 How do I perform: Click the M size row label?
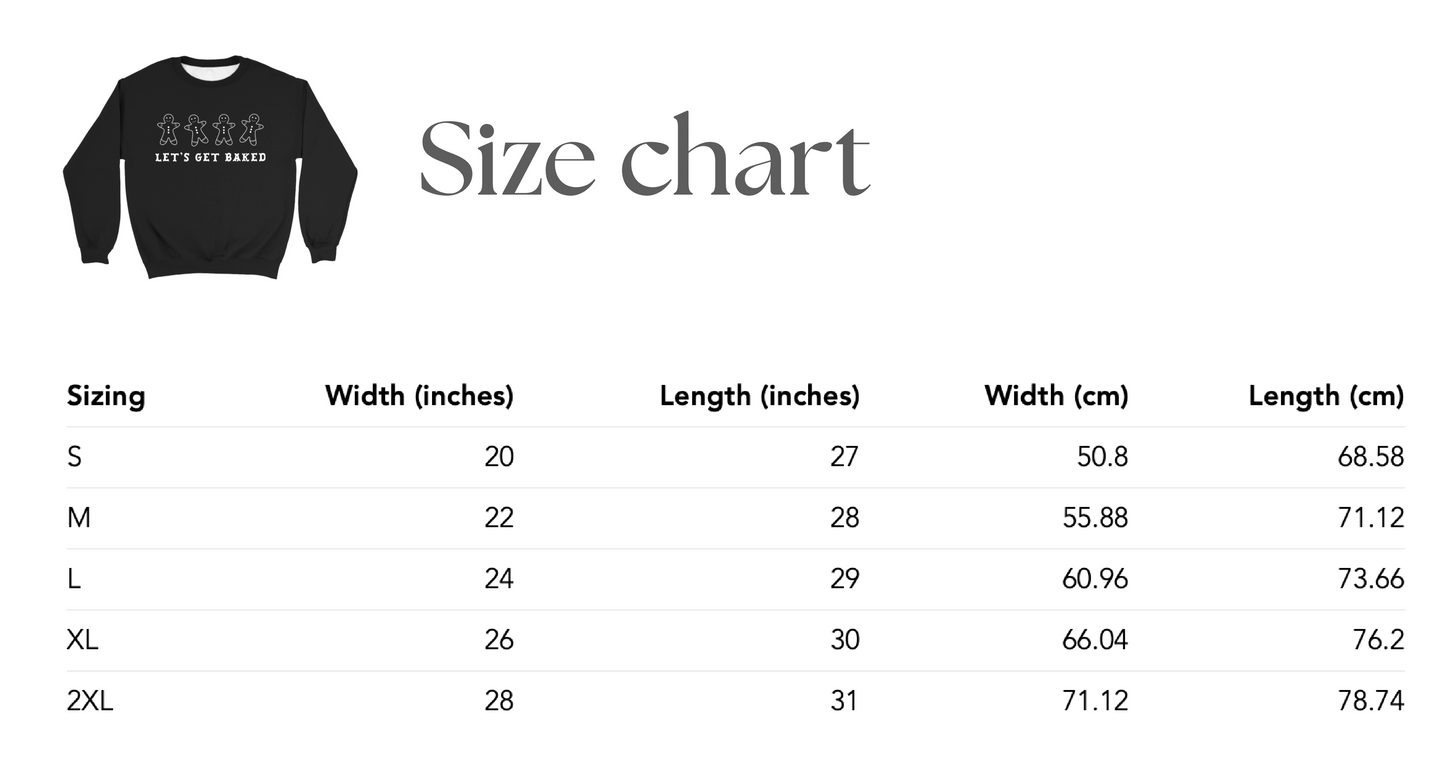pos(78,518)
